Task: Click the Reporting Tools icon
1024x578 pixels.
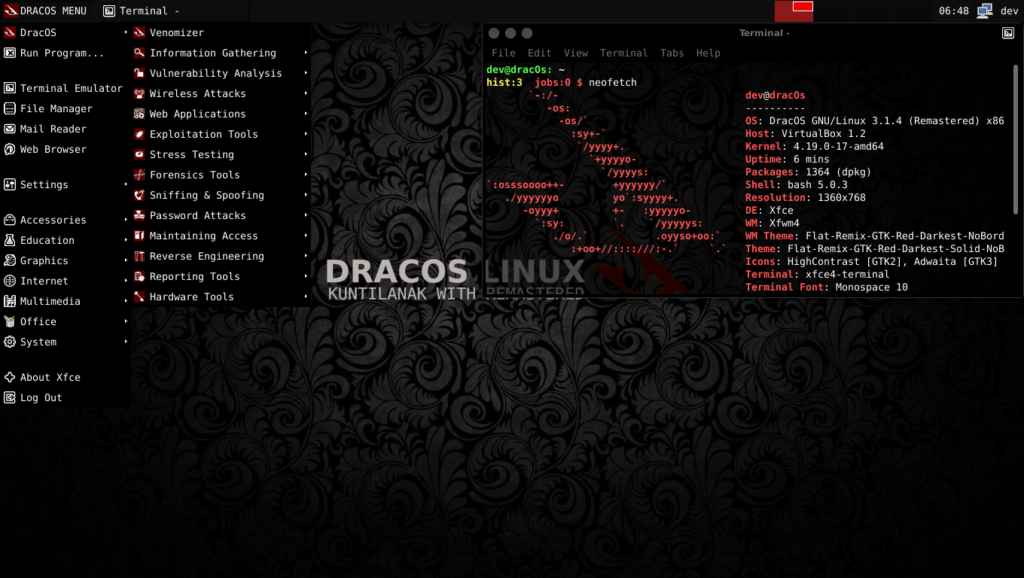Action: coord(139,276)
